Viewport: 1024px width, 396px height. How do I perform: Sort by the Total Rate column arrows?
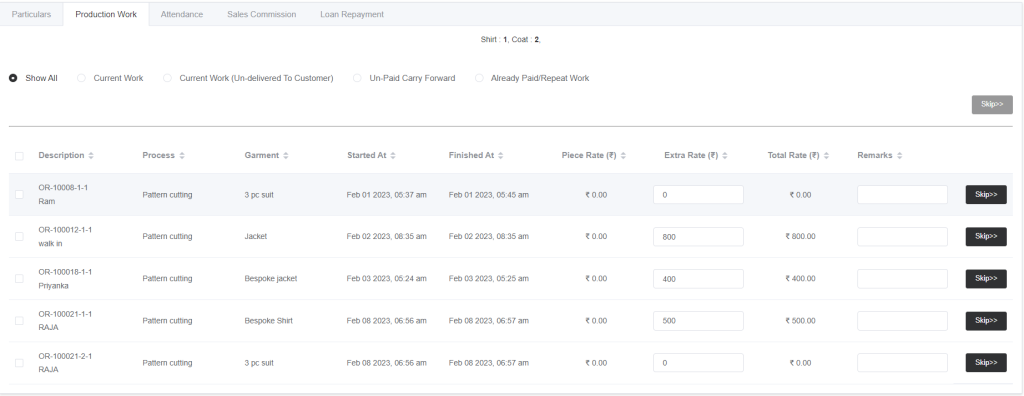click(826, 156)
